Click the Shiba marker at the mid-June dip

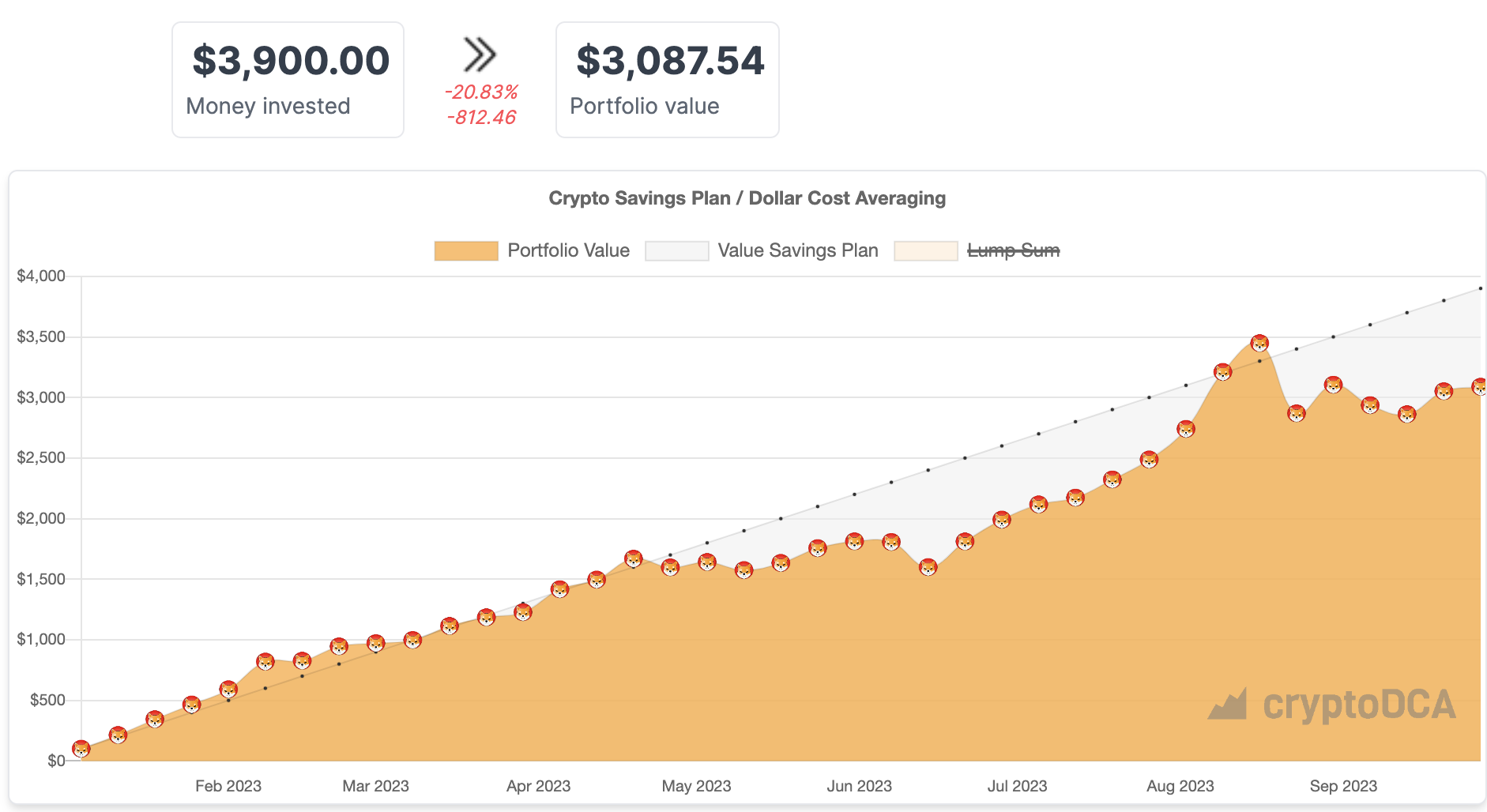click(928, 567)
